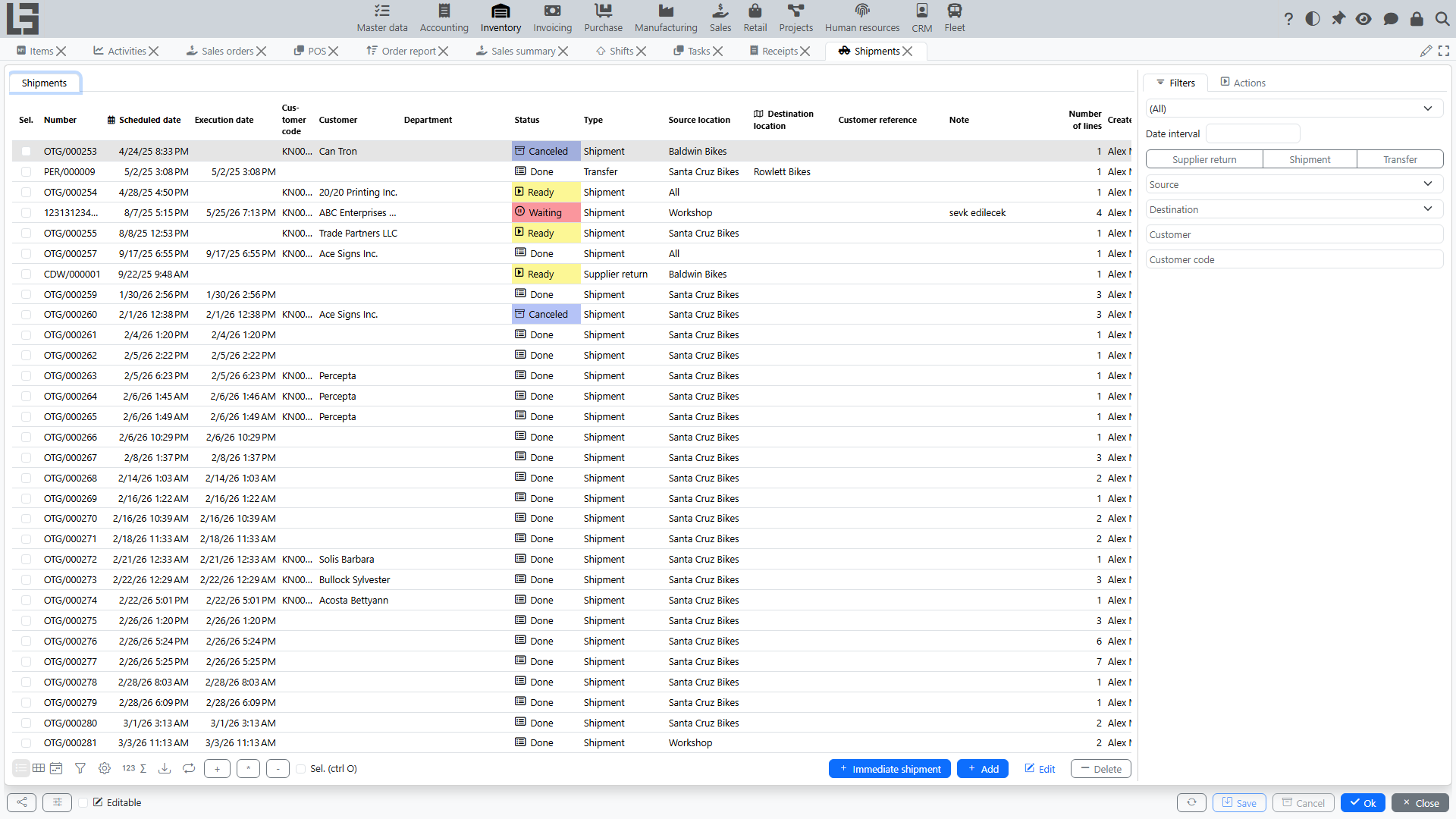Expand the Source filter dropdown
This screenshot has height=819, width=1456.
click(x=1428, y=184)
